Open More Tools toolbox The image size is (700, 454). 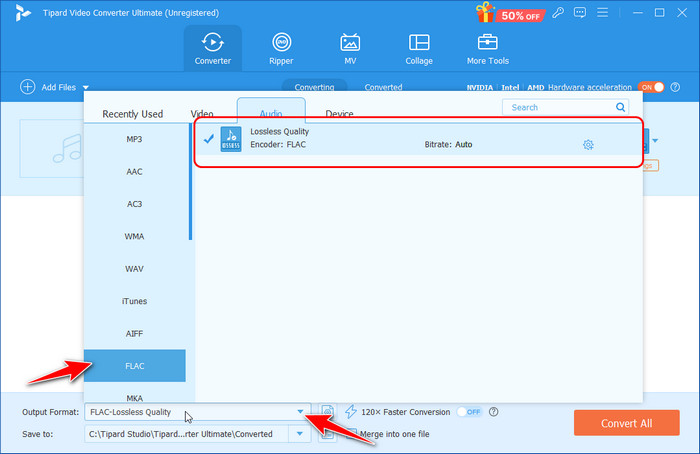[x=488, y=48]
